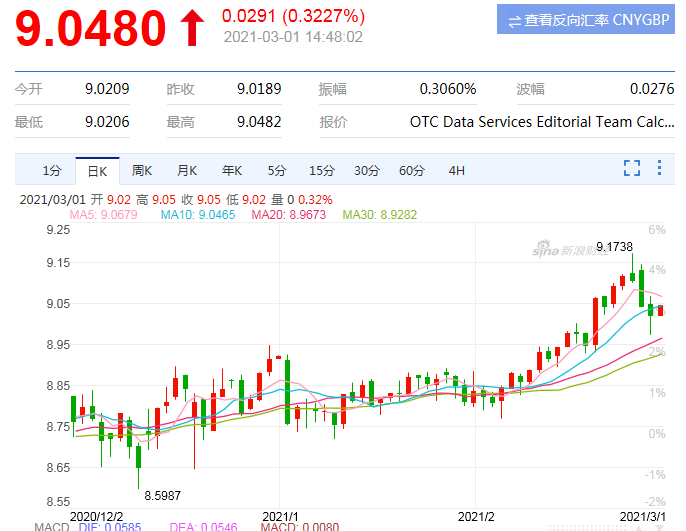
Task: Click the fullscreen chart icon
Action: [x=631, y=169]
